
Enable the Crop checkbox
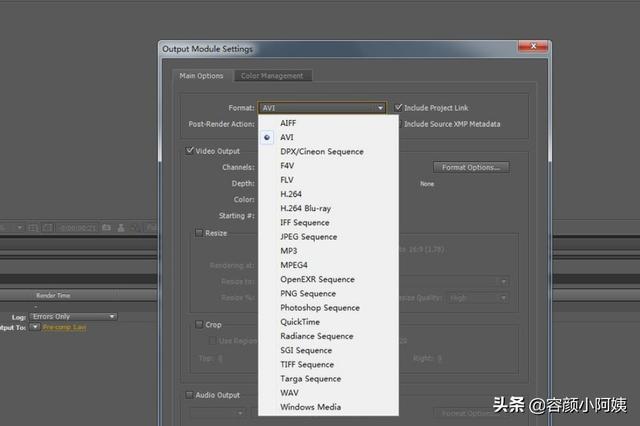[198, 324]
